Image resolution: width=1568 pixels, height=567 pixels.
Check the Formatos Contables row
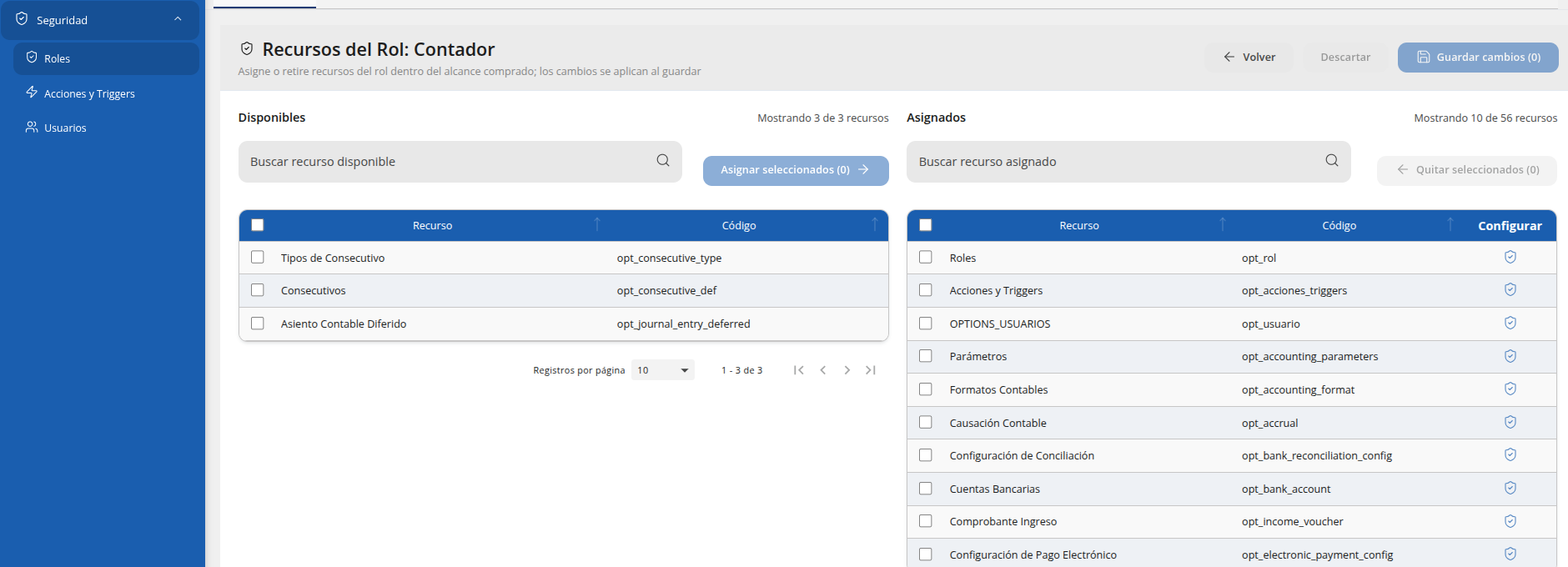click(926, 389)
